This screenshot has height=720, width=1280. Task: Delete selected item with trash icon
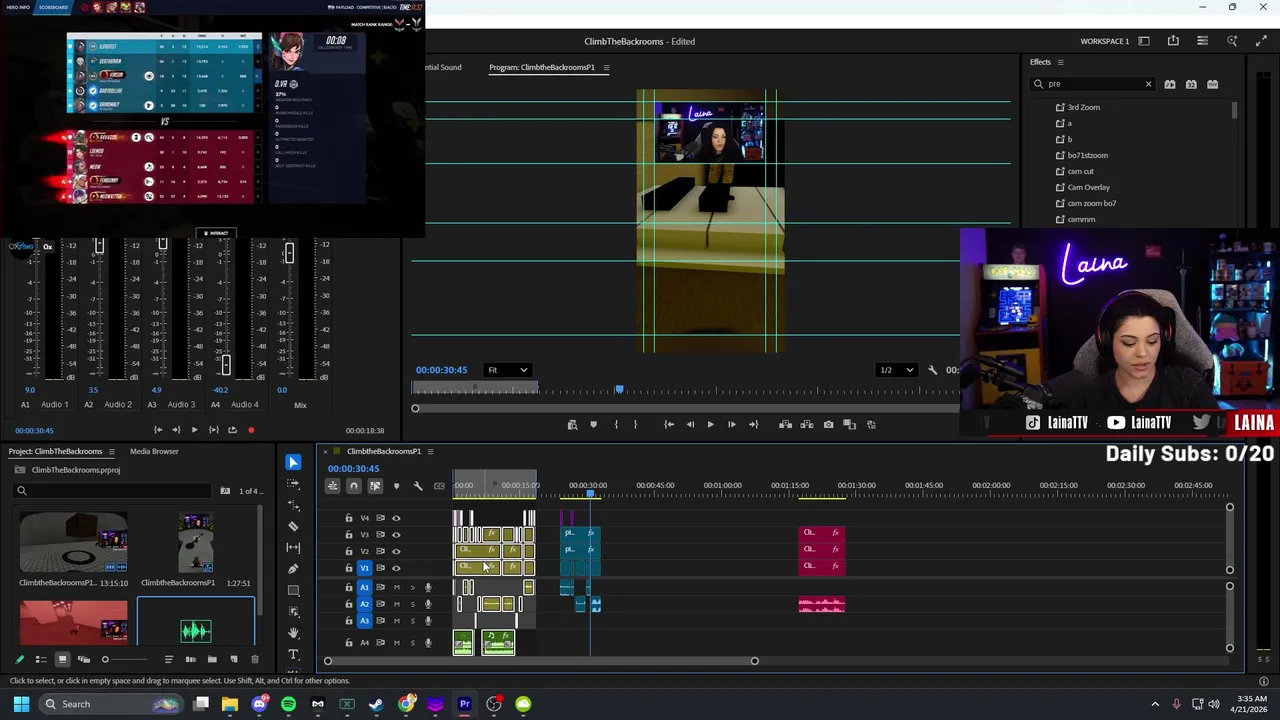(254, 660)
